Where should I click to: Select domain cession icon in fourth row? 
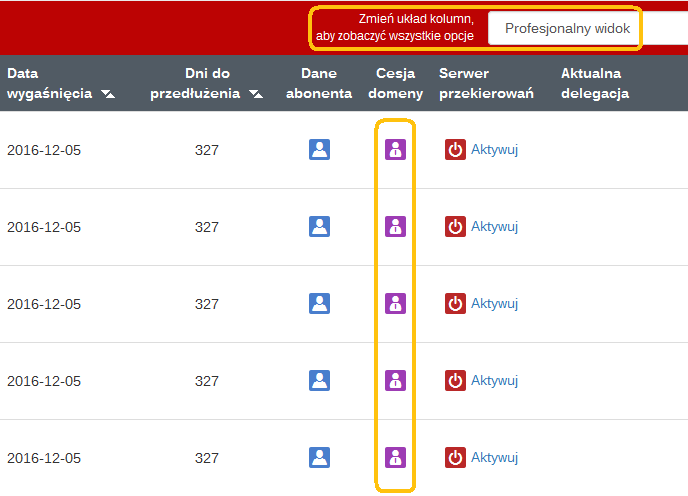click(x=396, y=380)
